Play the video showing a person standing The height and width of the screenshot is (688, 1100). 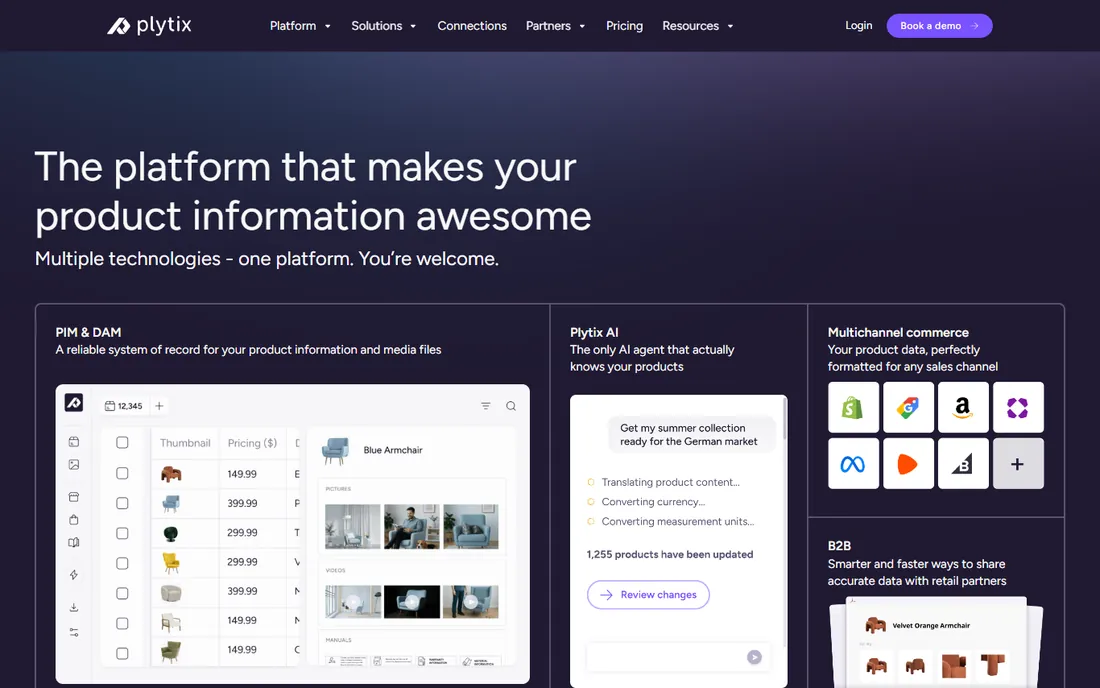pyautogui.click(x=471, y=602)
